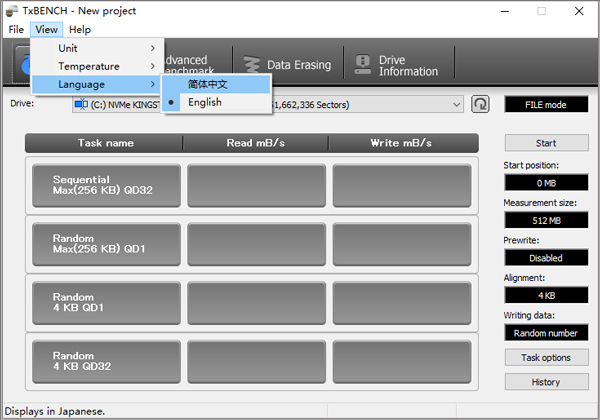The image size is (600, 420).
Task: Expand the Unit submenu
Action: (96, 48)
